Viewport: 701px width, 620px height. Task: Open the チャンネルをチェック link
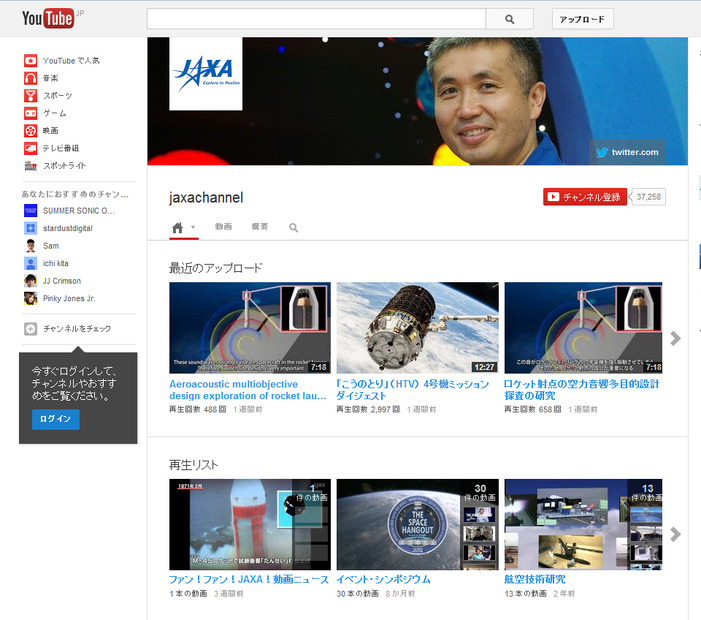[77, 329]
